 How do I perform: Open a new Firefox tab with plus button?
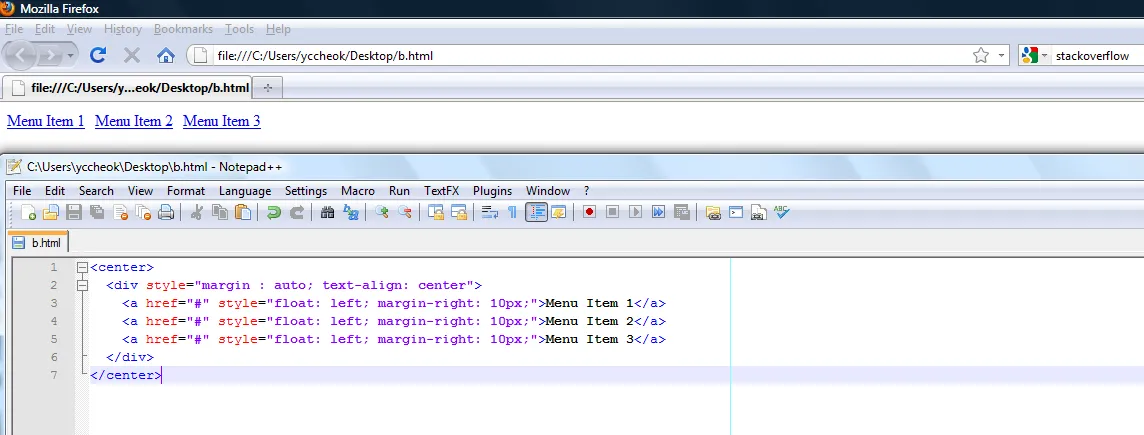[x=268, y=88]
